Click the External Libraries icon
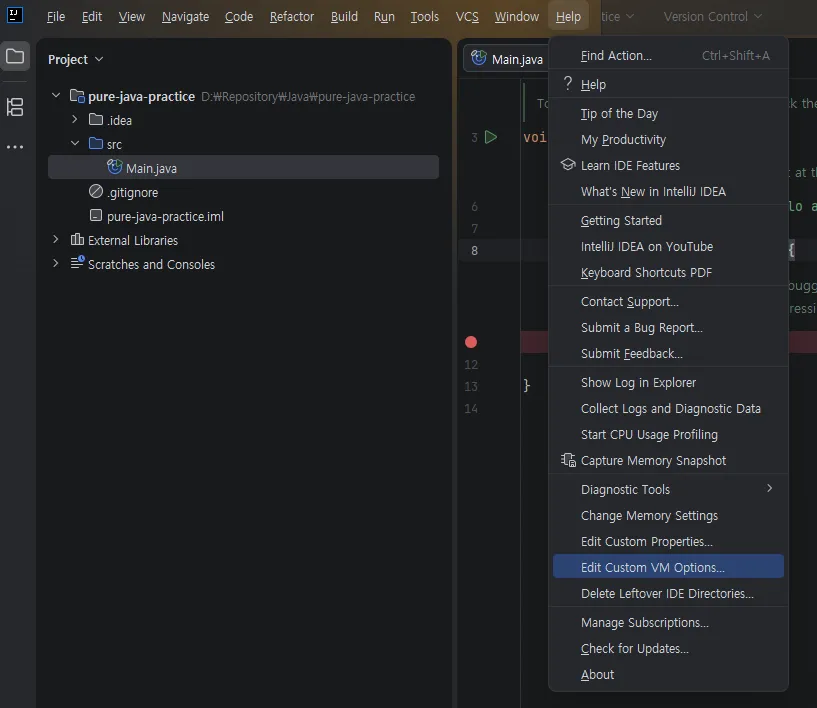817x708 pixels. click(x=77, y=239)
